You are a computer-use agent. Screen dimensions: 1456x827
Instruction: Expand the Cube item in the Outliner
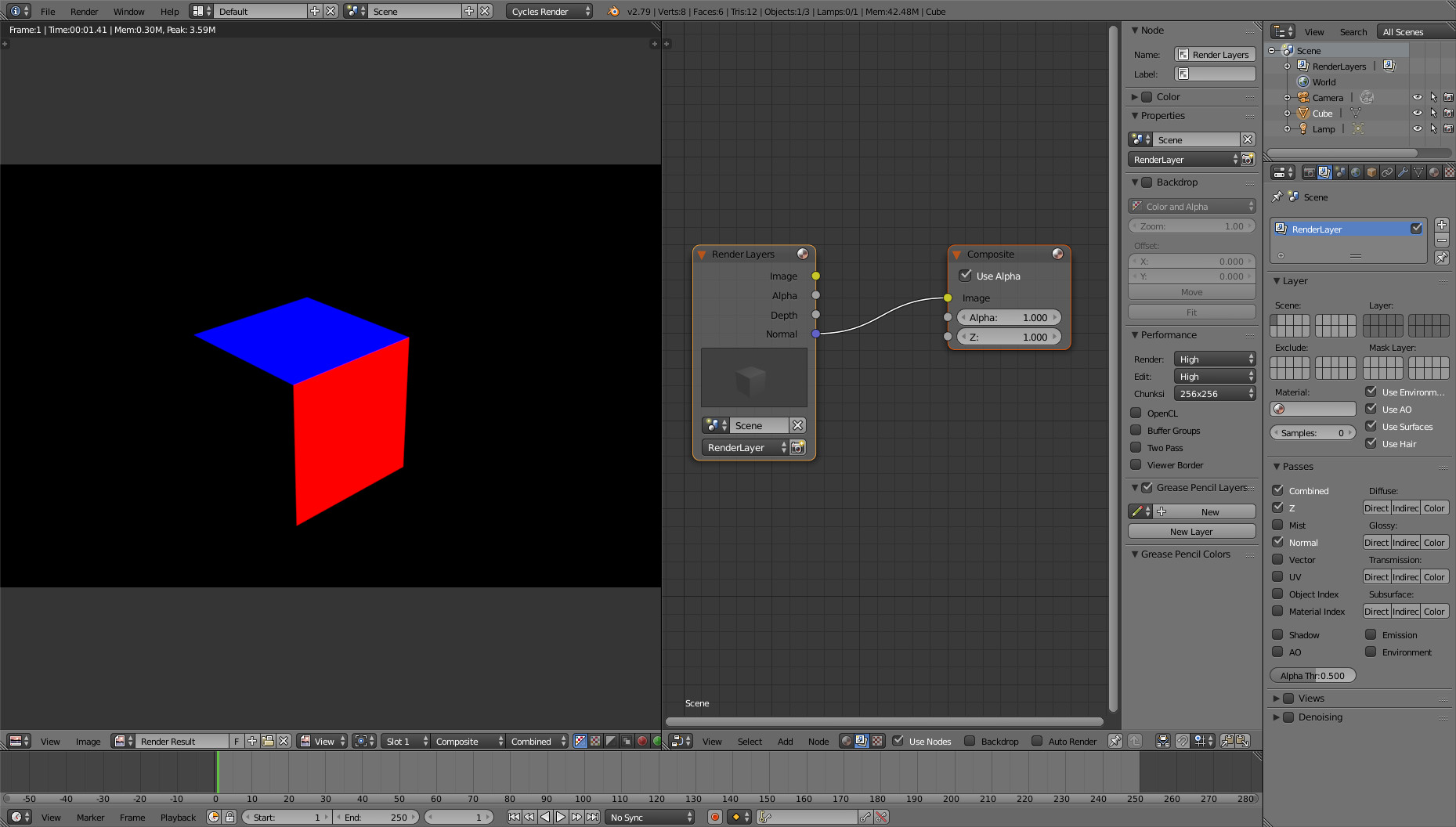(1288, 113)
